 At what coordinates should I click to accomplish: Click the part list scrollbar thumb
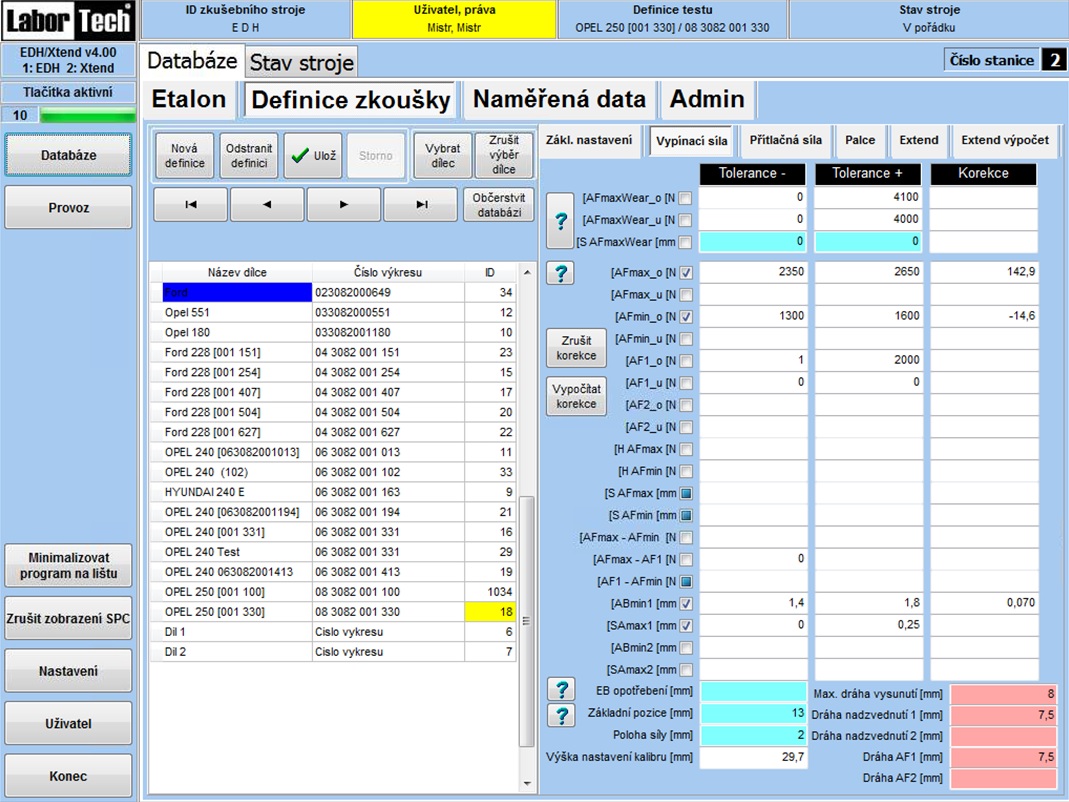pos(526,621)
